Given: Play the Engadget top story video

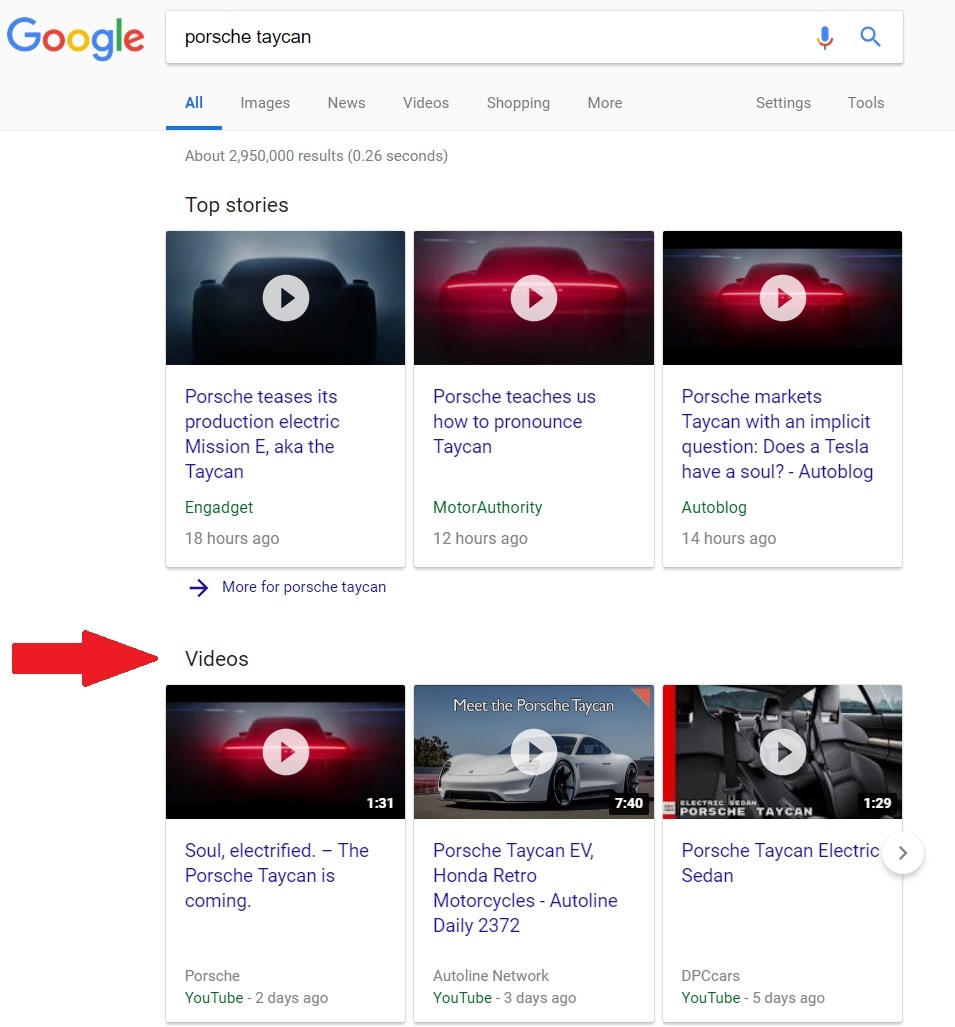Looking at the screenshot, I should pos(286,298).
